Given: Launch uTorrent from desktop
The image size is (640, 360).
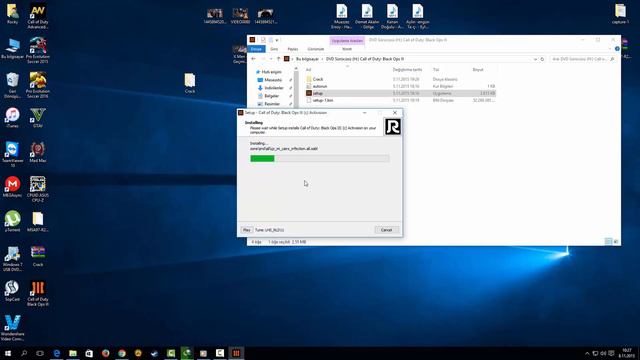Looking at the screenshot, I should (12, 222).
